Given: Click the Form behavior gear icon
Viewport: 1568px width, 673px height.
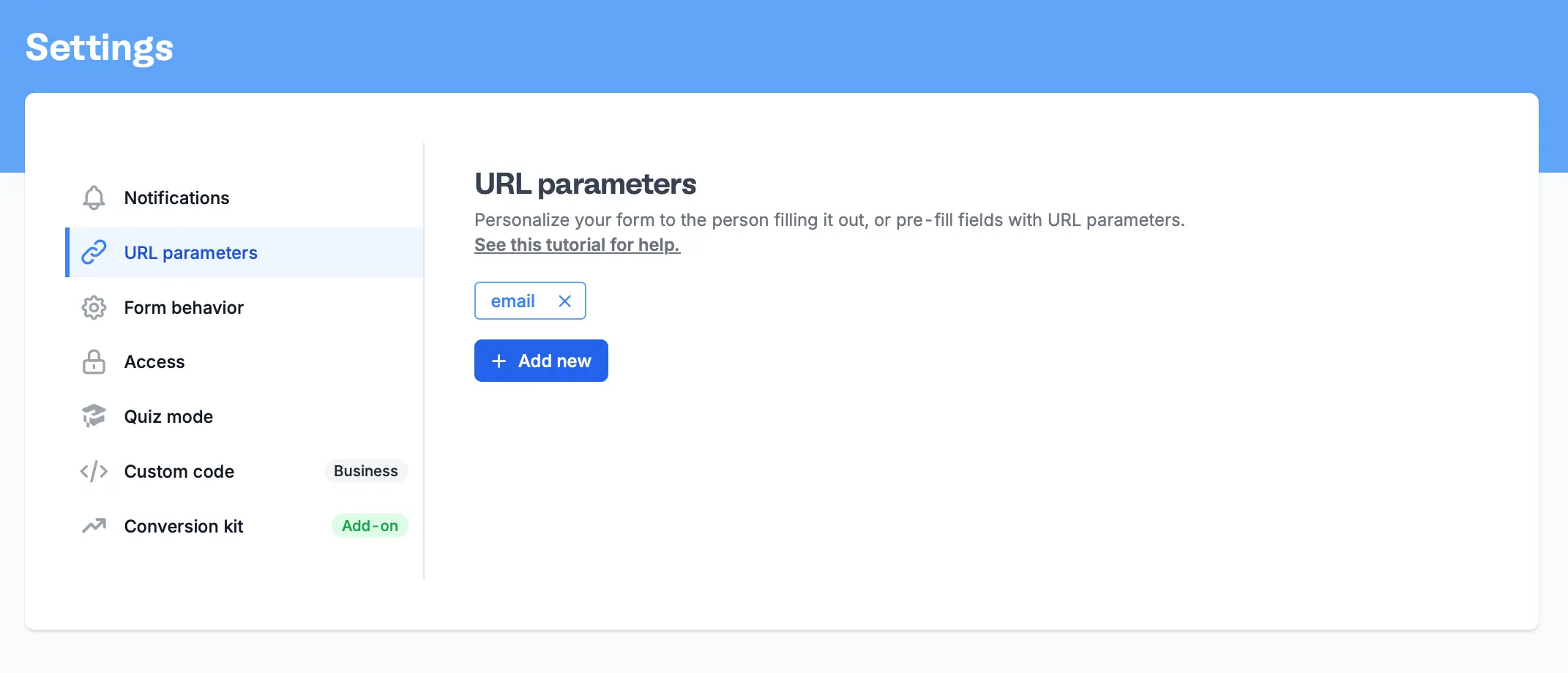Looking at the screenshot, I should [94, 307].
